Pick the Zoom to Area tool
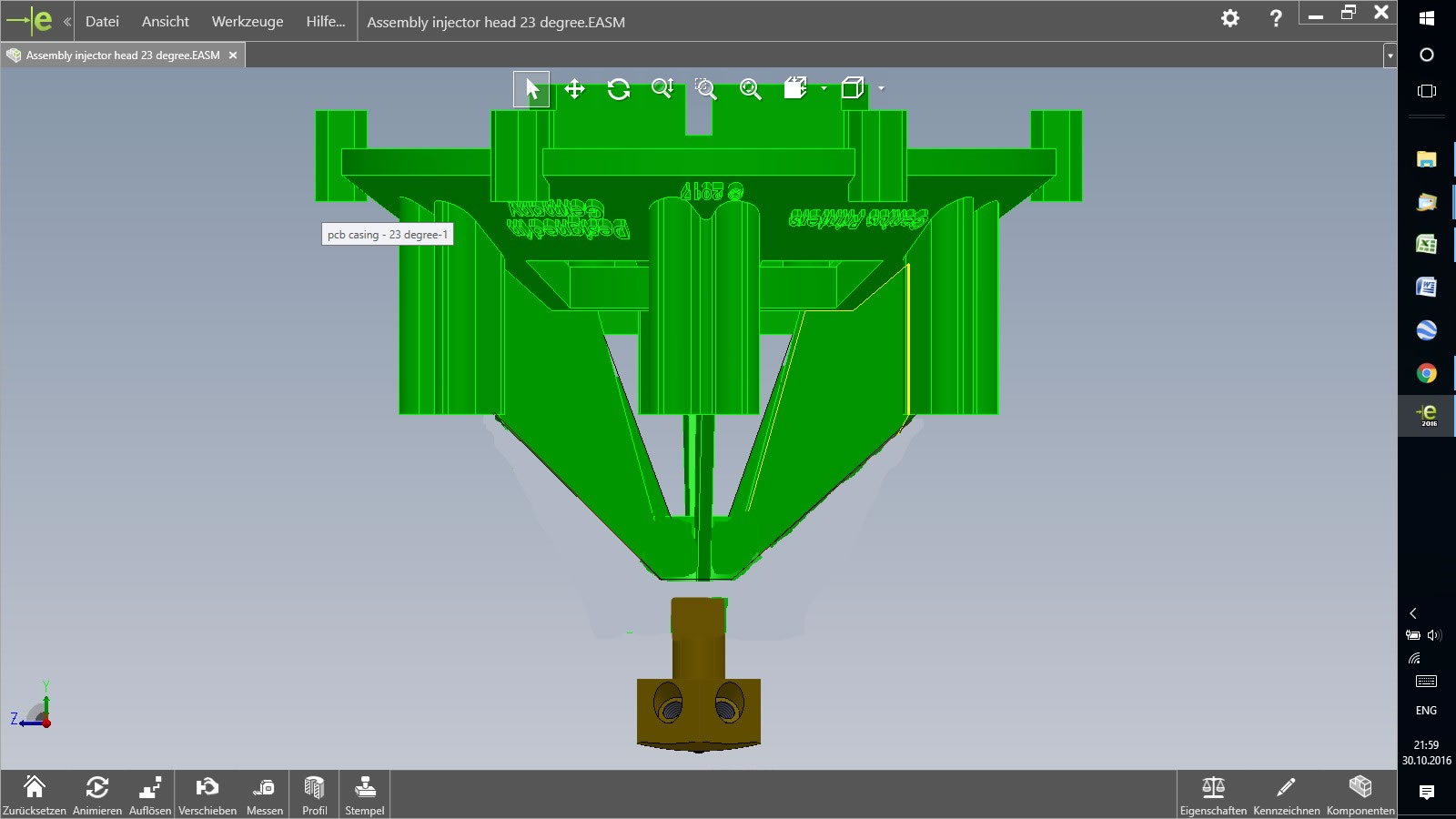 point(706,89)
